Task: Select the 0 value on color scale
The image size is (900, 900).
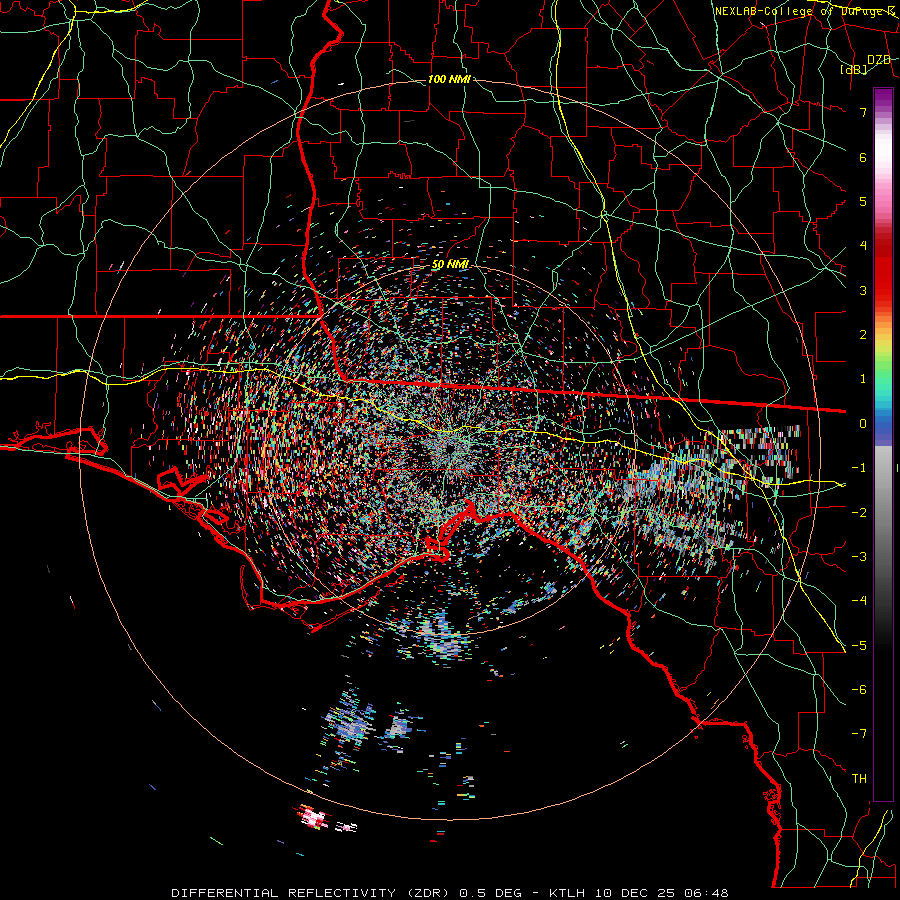Action: (x=863, y=424)
